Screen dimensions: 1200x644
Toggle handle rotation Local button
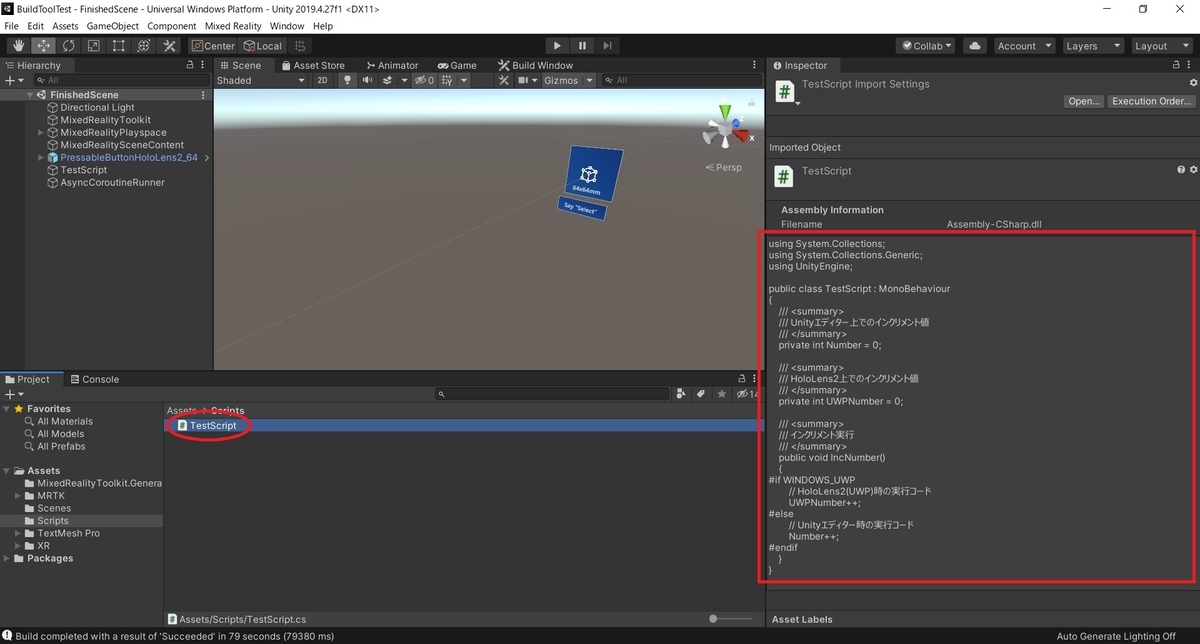[x=263, y=46]
